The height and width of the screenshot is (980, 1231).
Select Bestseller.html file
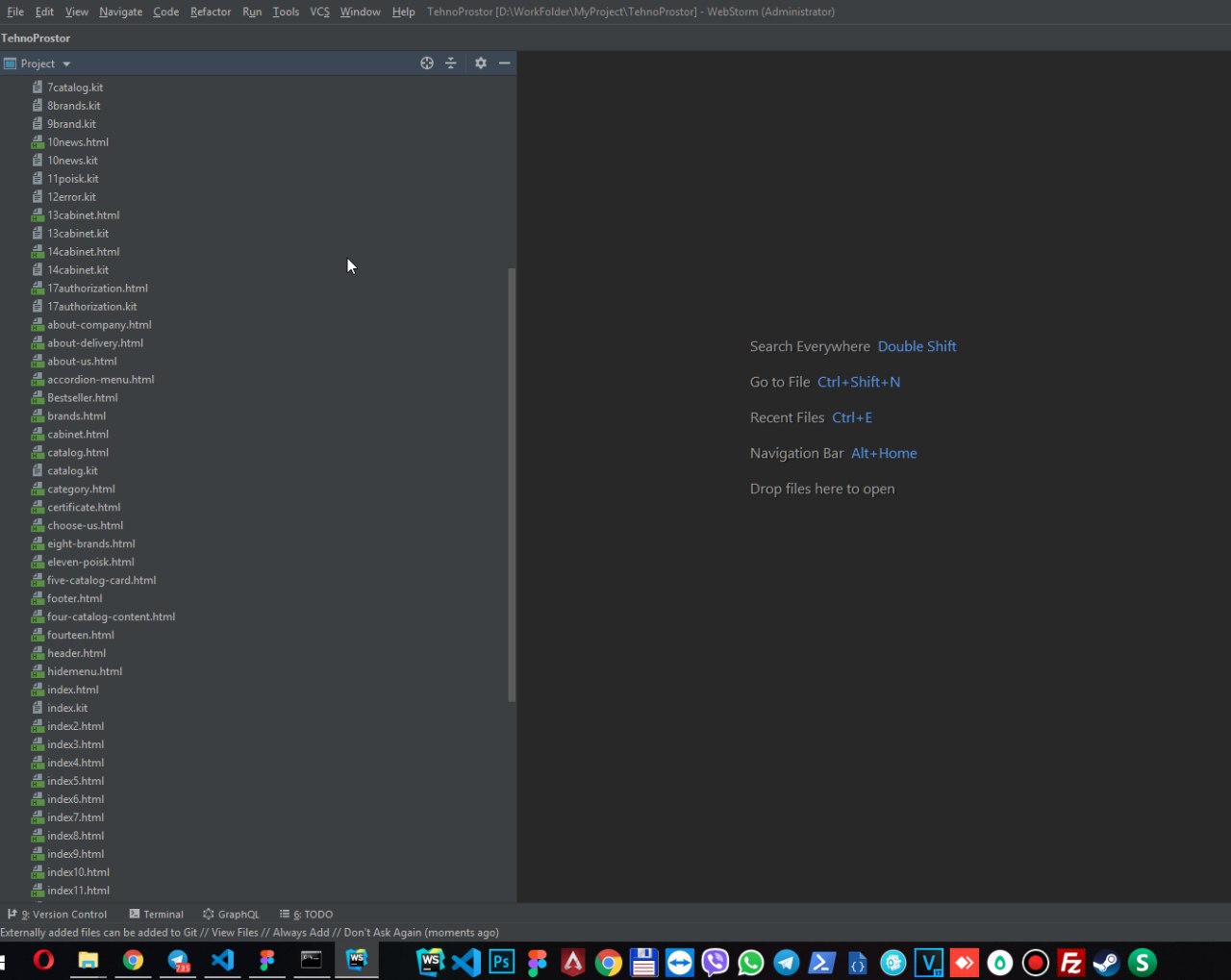[83, 398]
